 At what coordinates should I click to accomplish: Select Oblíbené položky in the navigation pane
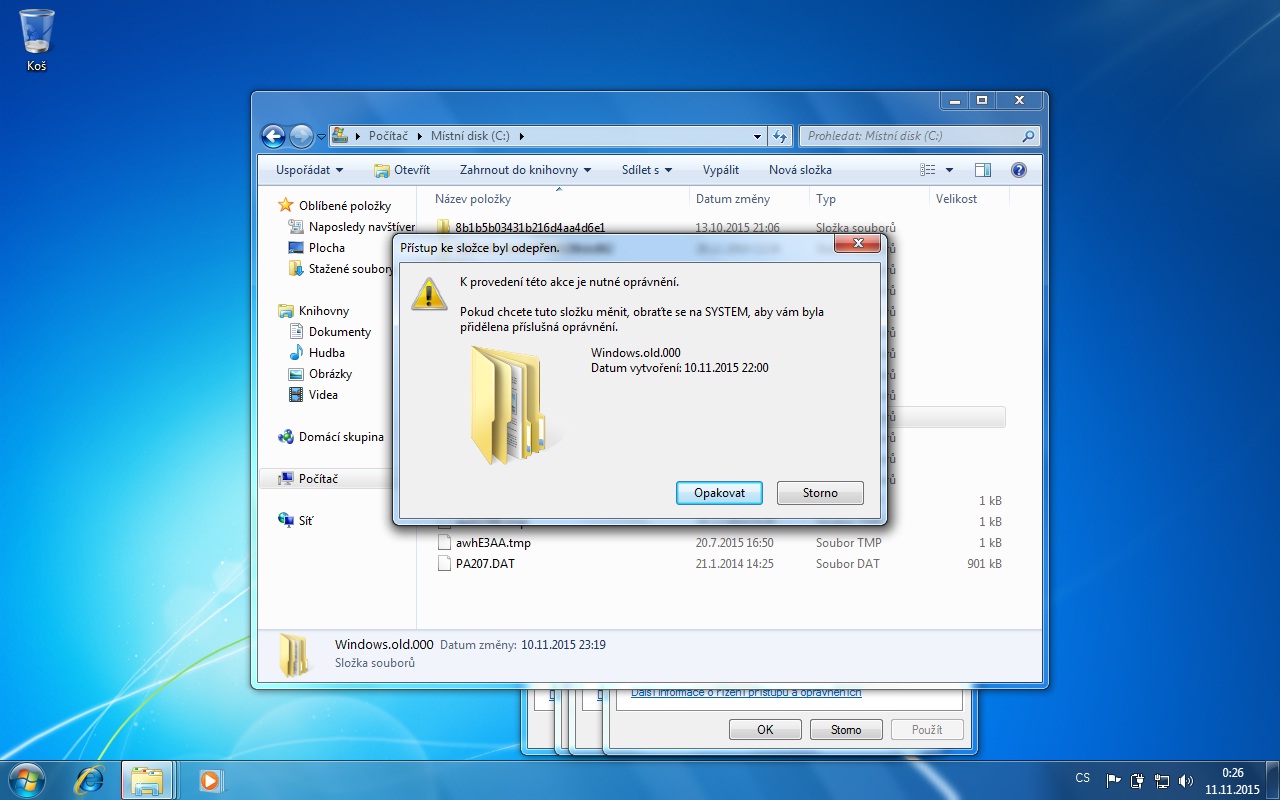(x=344, y=206)
